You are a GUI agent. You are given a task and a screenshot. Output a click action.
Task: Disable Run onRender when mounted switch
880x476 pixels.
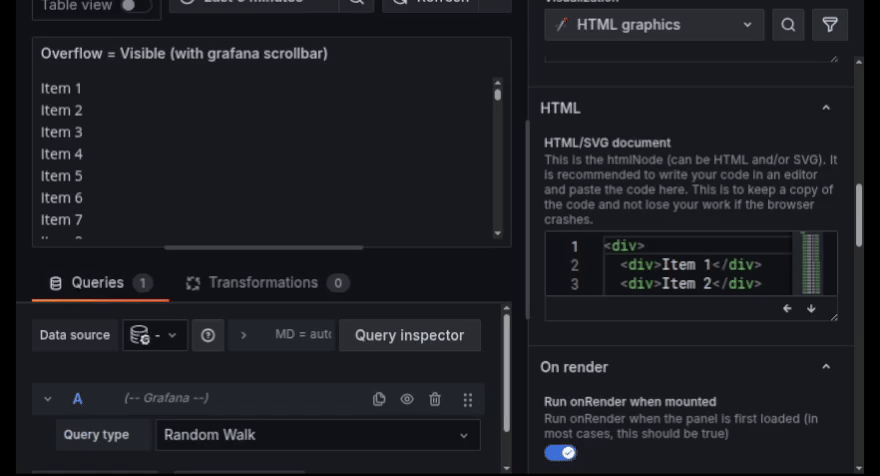pos(560,452)
